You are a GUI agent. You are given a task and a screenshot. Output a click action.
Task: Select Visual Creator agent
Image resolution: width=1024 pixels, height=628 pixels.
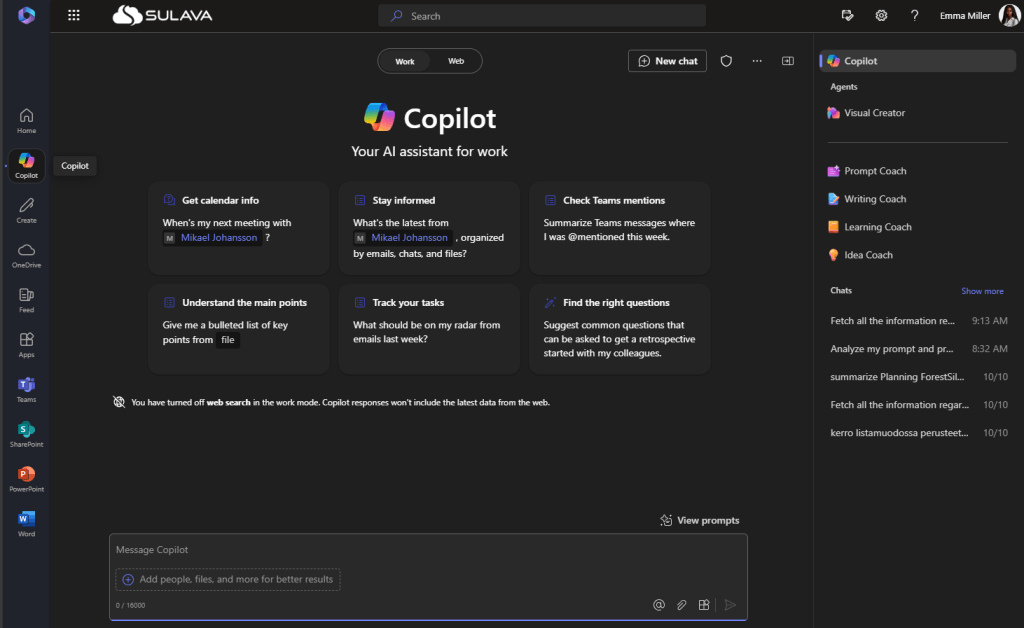tap(874, 113)
